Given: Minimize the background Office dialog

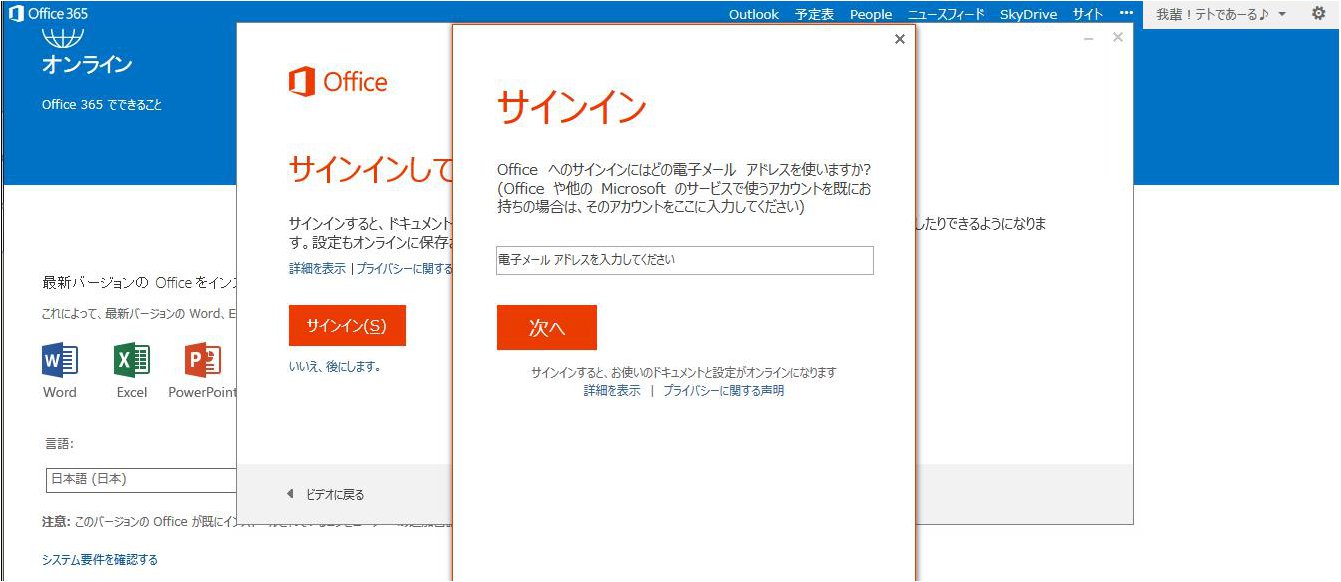Looking at the screenshot, I should point(1089,38).
